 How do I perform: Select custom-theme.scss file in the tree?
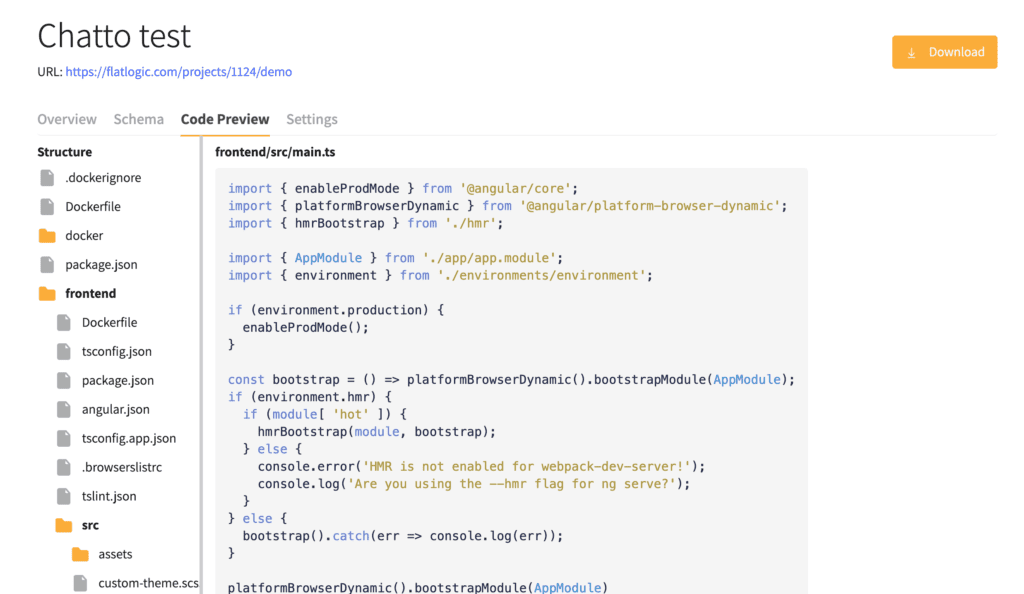coord(148,583)
